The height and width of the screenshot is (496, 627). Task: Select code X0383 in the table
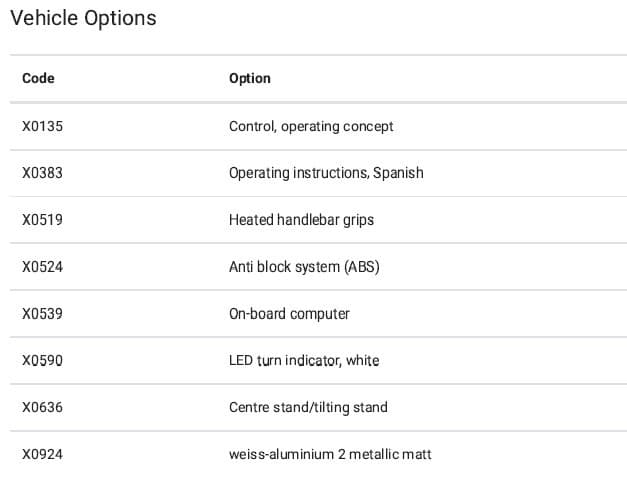42,173
